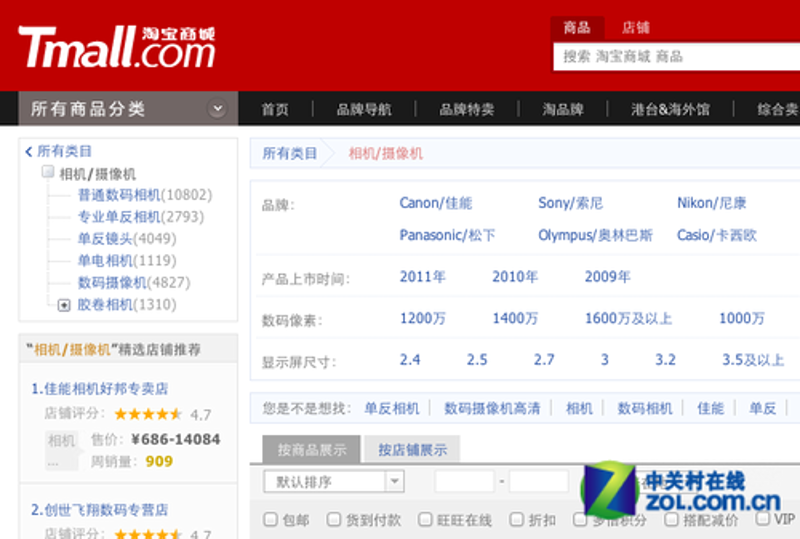800x539 pixels.
Task: Click the minimum price input box
Action: (464, 481)
